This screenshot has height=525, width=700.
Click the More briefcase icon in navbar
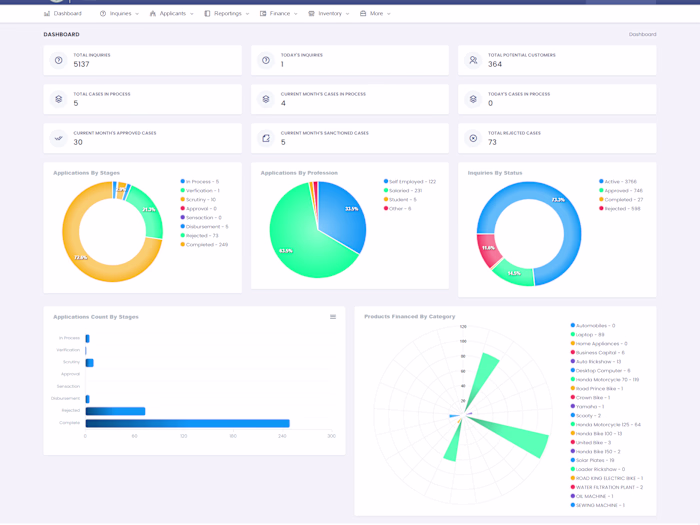click(x=363, y=13)
